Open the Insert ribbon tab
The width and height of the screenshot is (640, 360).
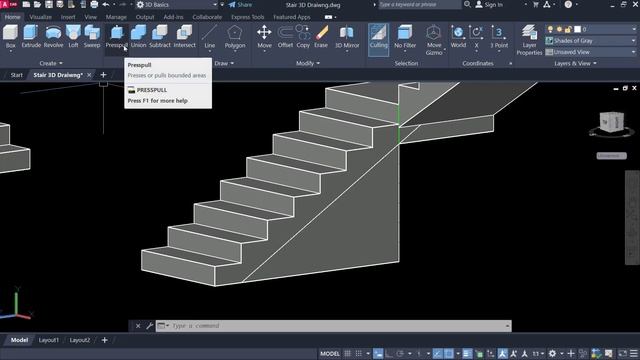coord(68,17)
